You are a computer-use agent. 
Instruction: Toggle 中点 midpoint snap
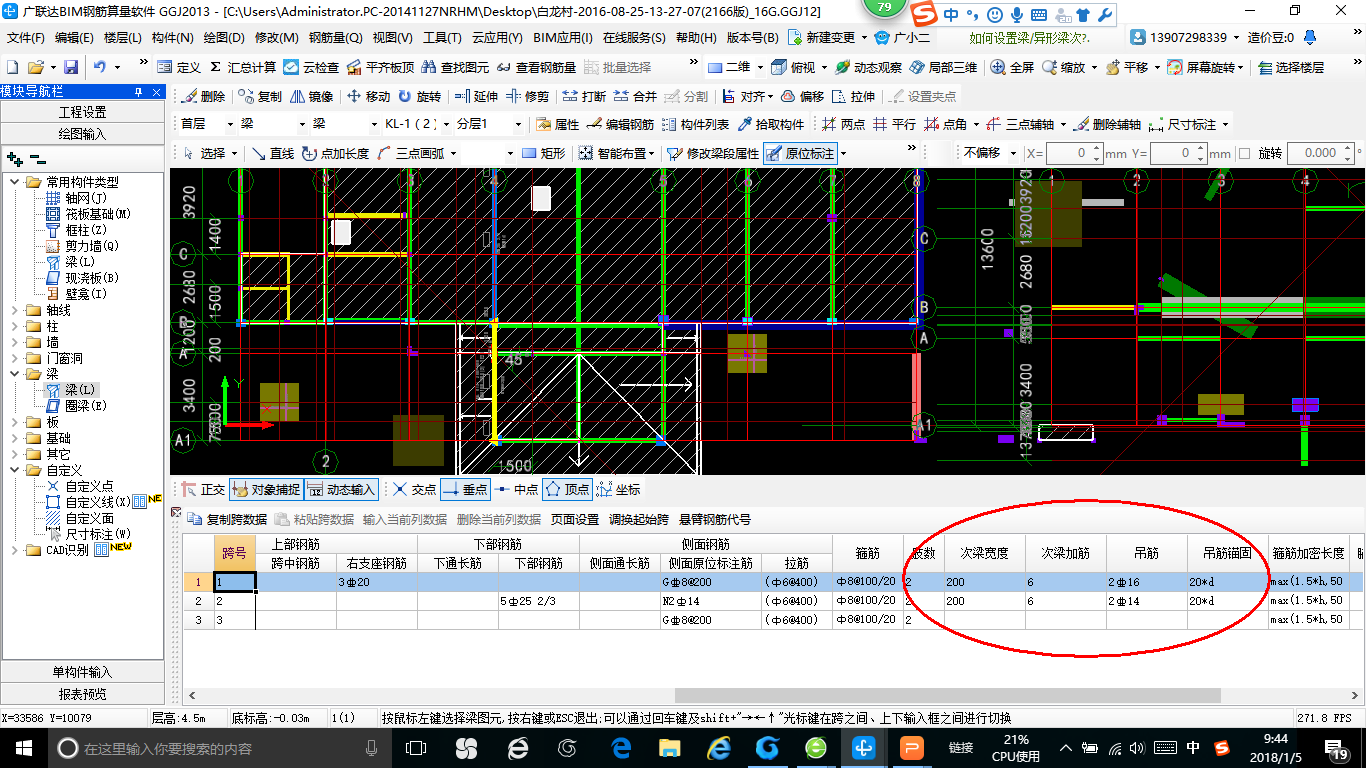coord(516,490)
